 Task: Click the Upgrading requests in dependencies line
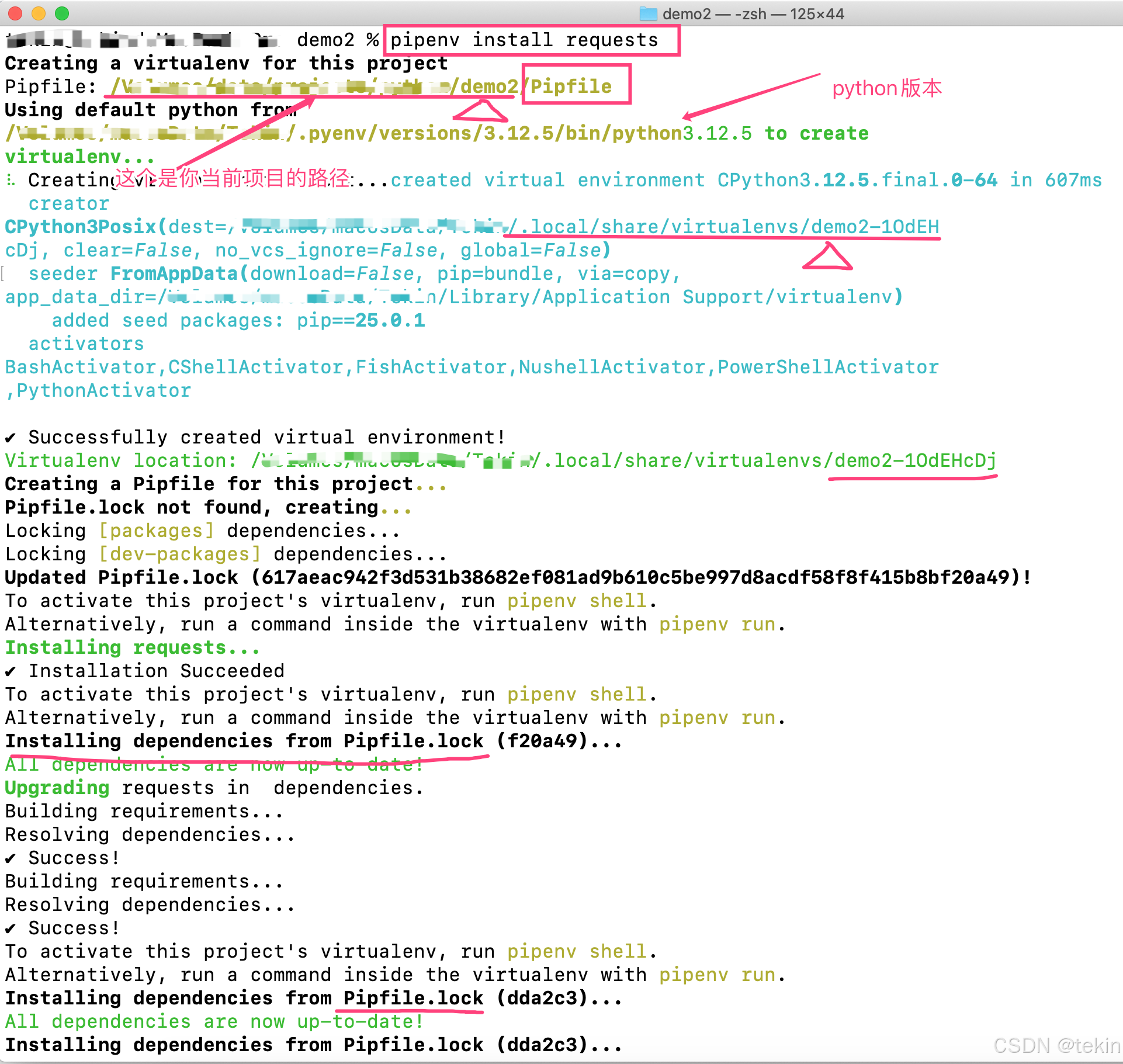click(213, 788)
